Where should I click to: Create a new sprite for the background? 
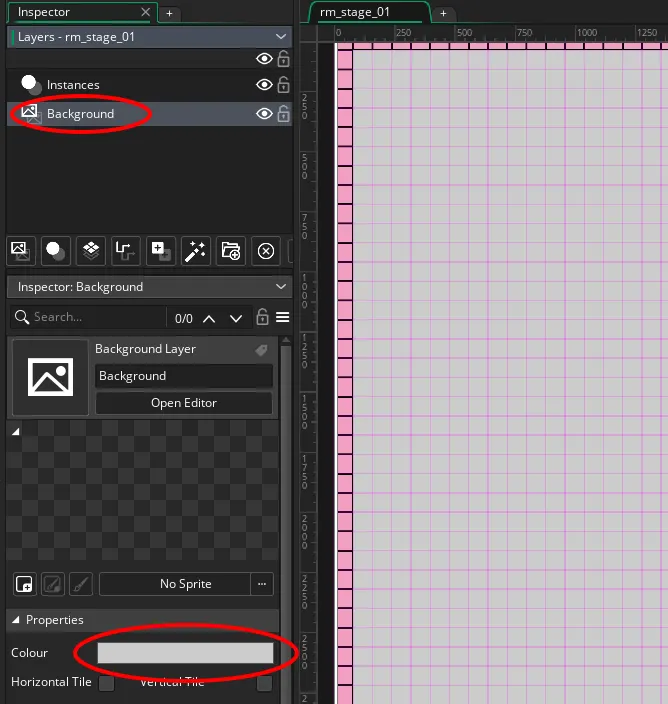[24, 584]
